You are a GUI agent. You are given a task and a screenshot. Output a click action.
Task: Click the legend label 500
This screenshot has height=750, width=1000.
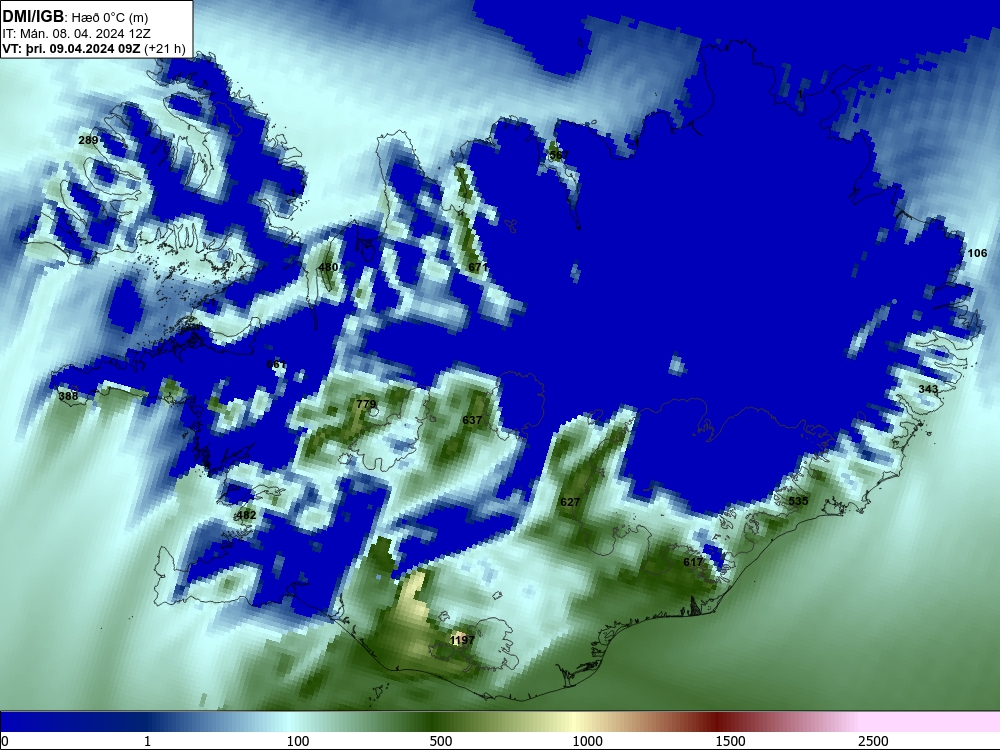coord(441,741)
